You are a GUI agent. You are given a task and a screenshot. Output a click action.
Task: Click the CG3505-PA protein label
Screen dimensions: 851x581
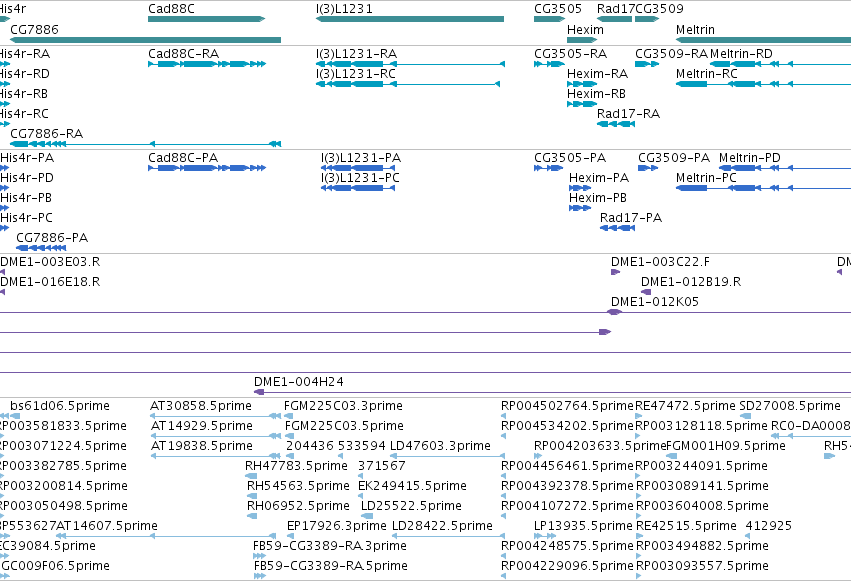tap(570, 158)
